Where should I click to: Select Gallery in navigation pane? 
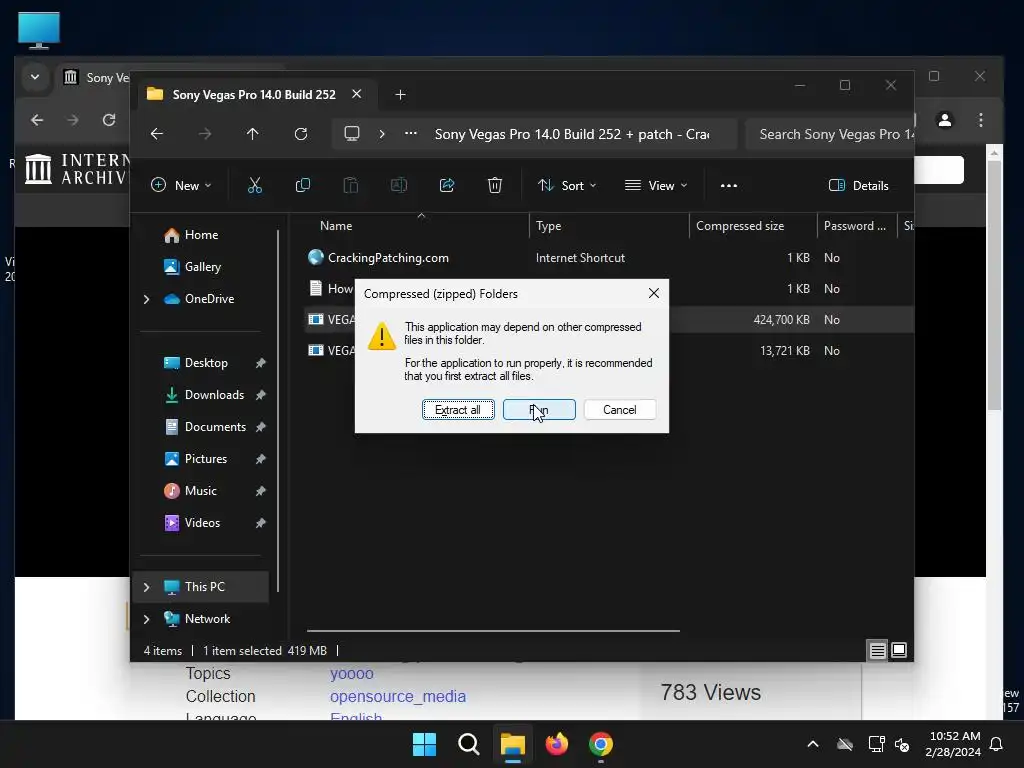(202, 266)
